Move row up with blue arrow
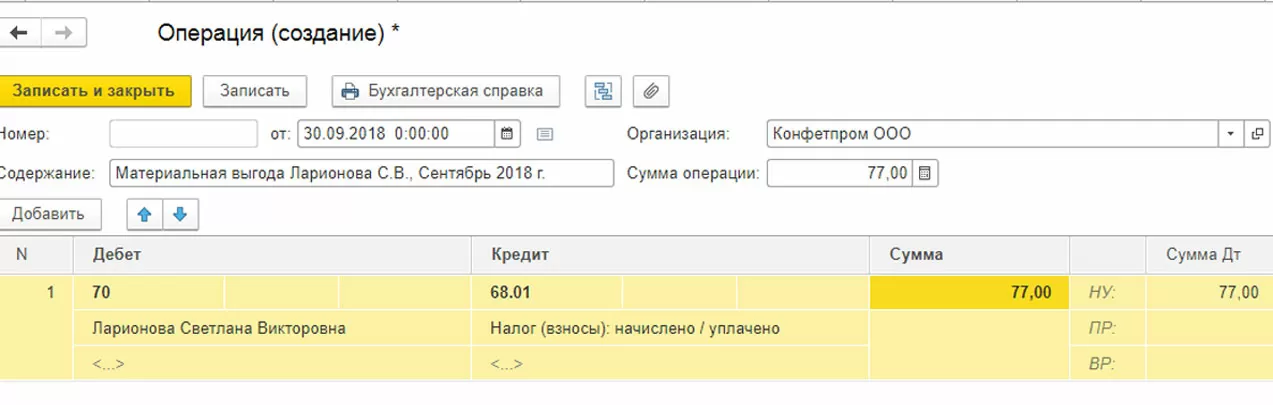Viewport: 1273px width, 405px height. 143,214
